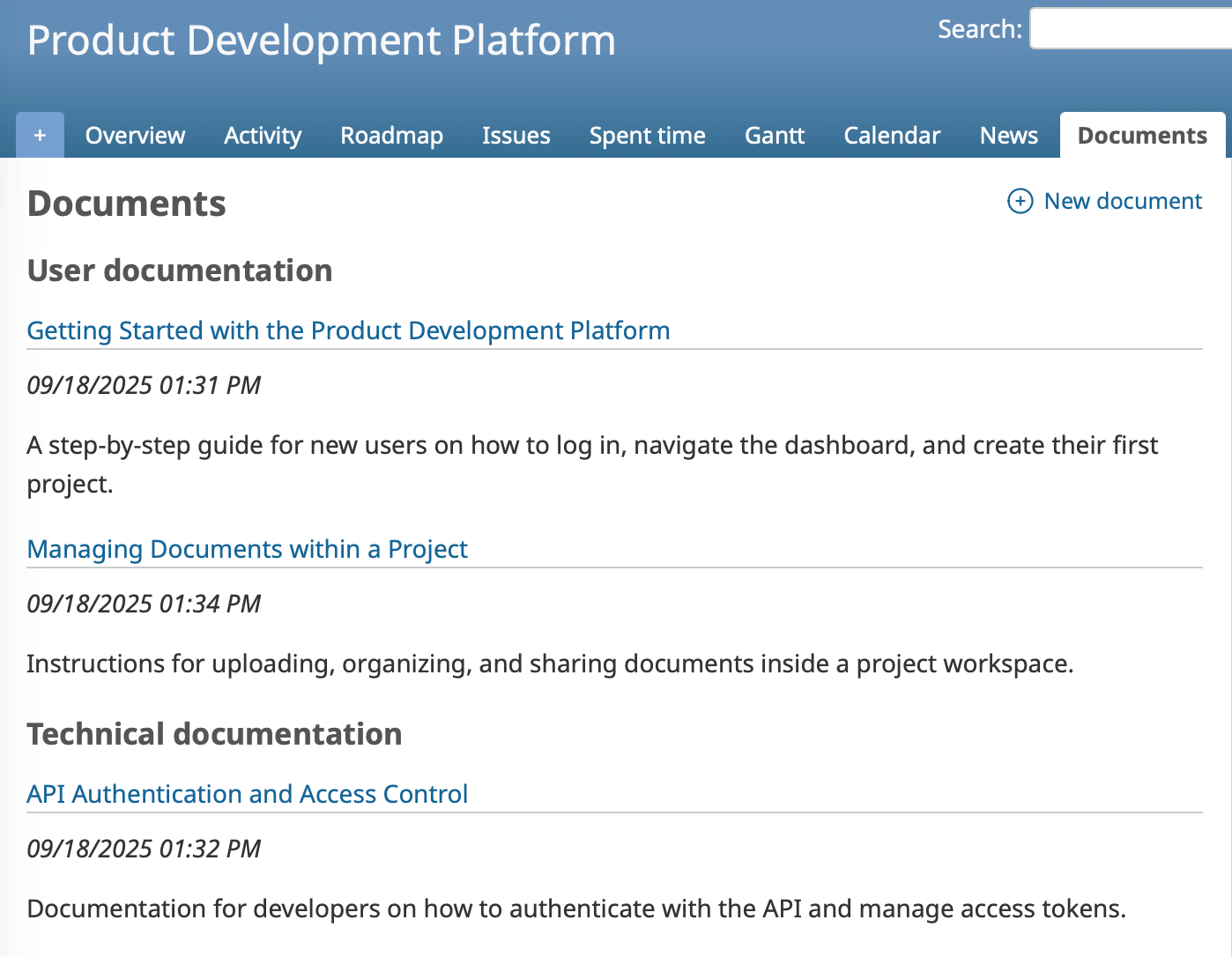Click the Product Development Platform title
This screenshot has width=1232, height=957.
tap(320, 41)
